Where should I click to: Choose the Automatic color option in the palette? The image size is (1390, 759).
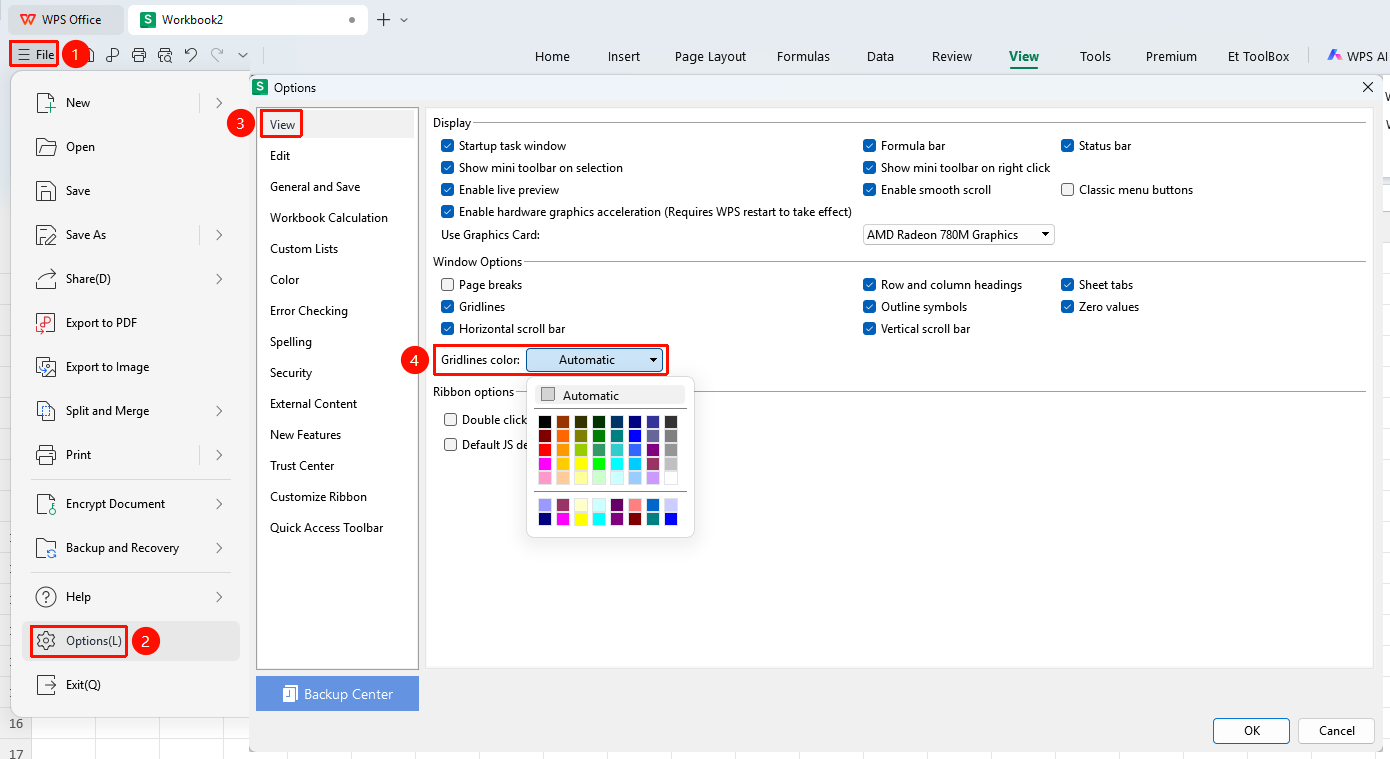click(610, 395)
